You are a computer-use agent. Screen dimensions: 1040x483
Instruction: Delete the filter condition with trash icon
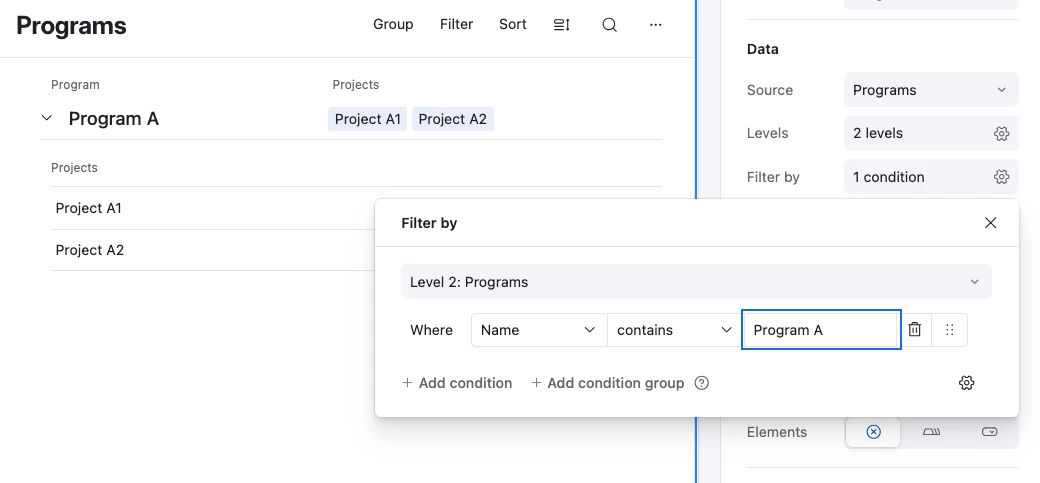click(x=915, y=330)
